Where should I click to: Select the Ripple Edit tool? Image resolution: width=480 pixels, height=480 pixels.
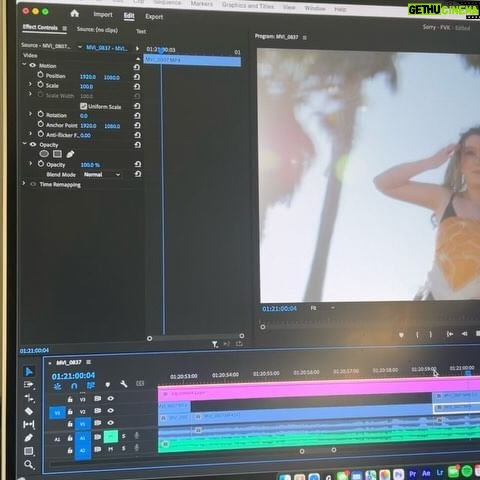point(29,398)
